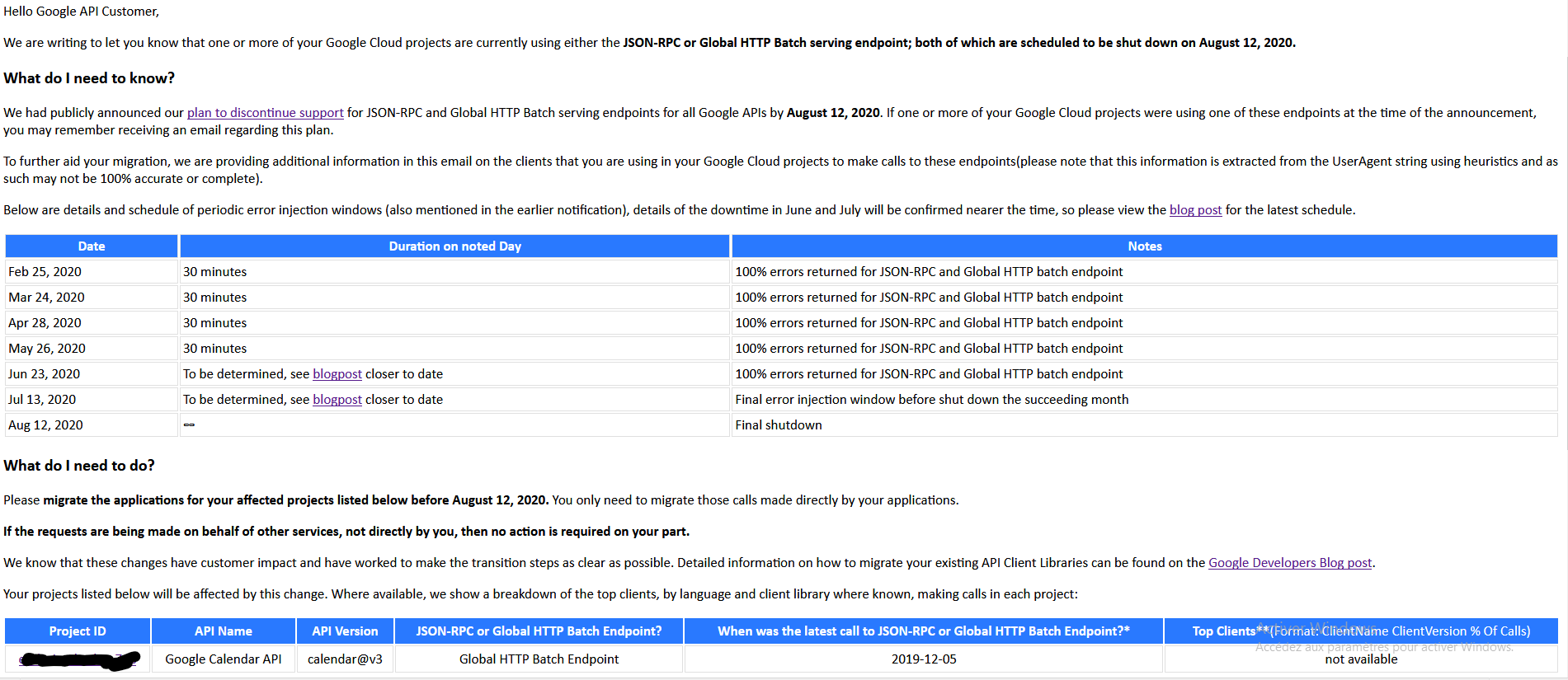1568x680 pixels.
Task: Open blogpost link in Jul 13, 2020 row
Action: pyautogui.click(x=337, y=400)
